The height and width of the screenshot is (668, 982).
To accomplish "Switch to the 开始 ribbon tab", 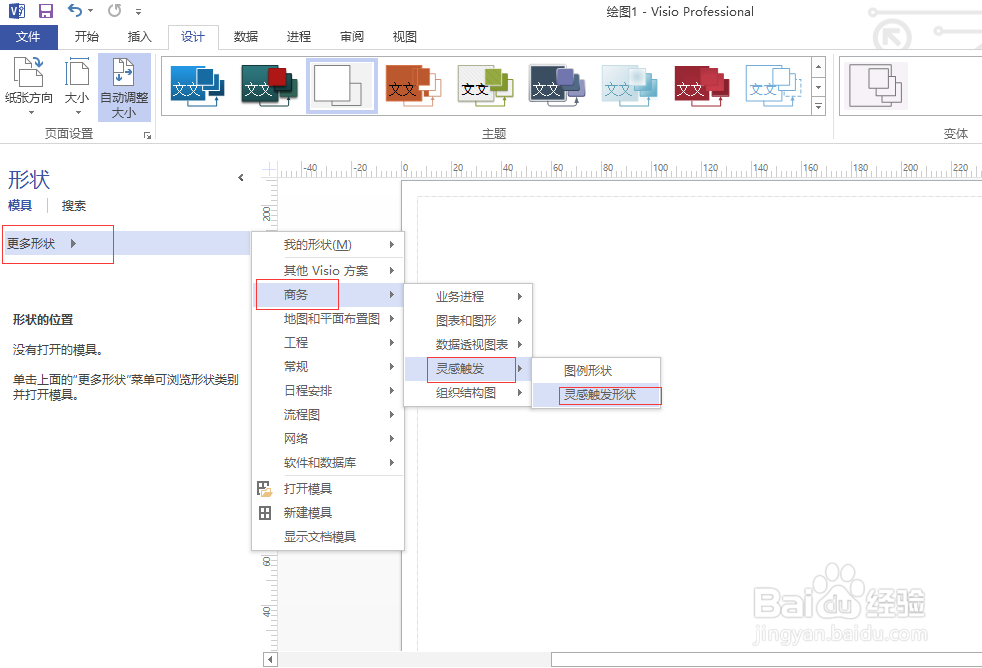I will pos(86,37).
